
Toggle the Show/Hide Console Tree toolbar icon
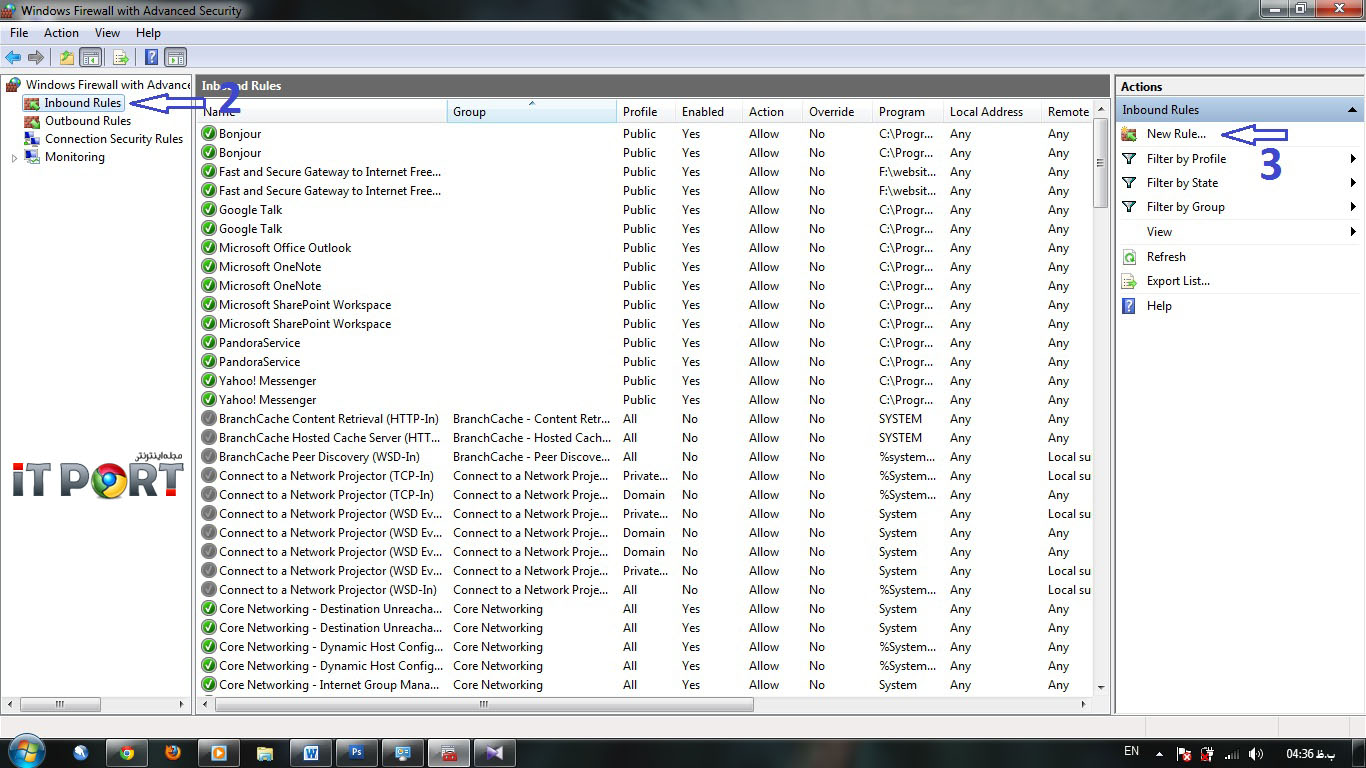[90, 57]
